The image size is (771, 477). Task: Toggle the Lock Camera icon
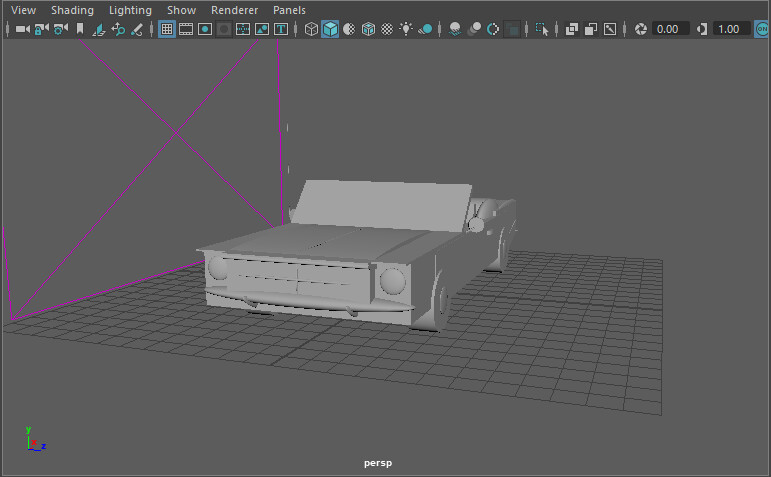42,30
